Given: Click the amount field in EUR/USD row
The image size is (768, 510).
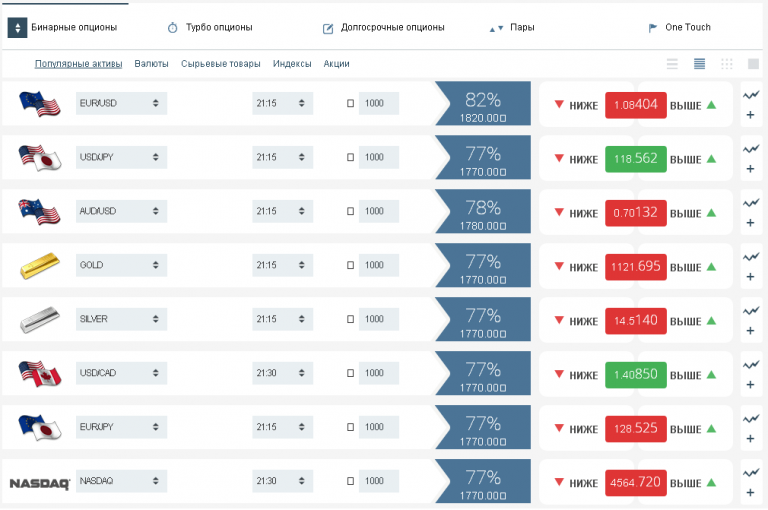Looking at the screenshot, I should 379,103.
